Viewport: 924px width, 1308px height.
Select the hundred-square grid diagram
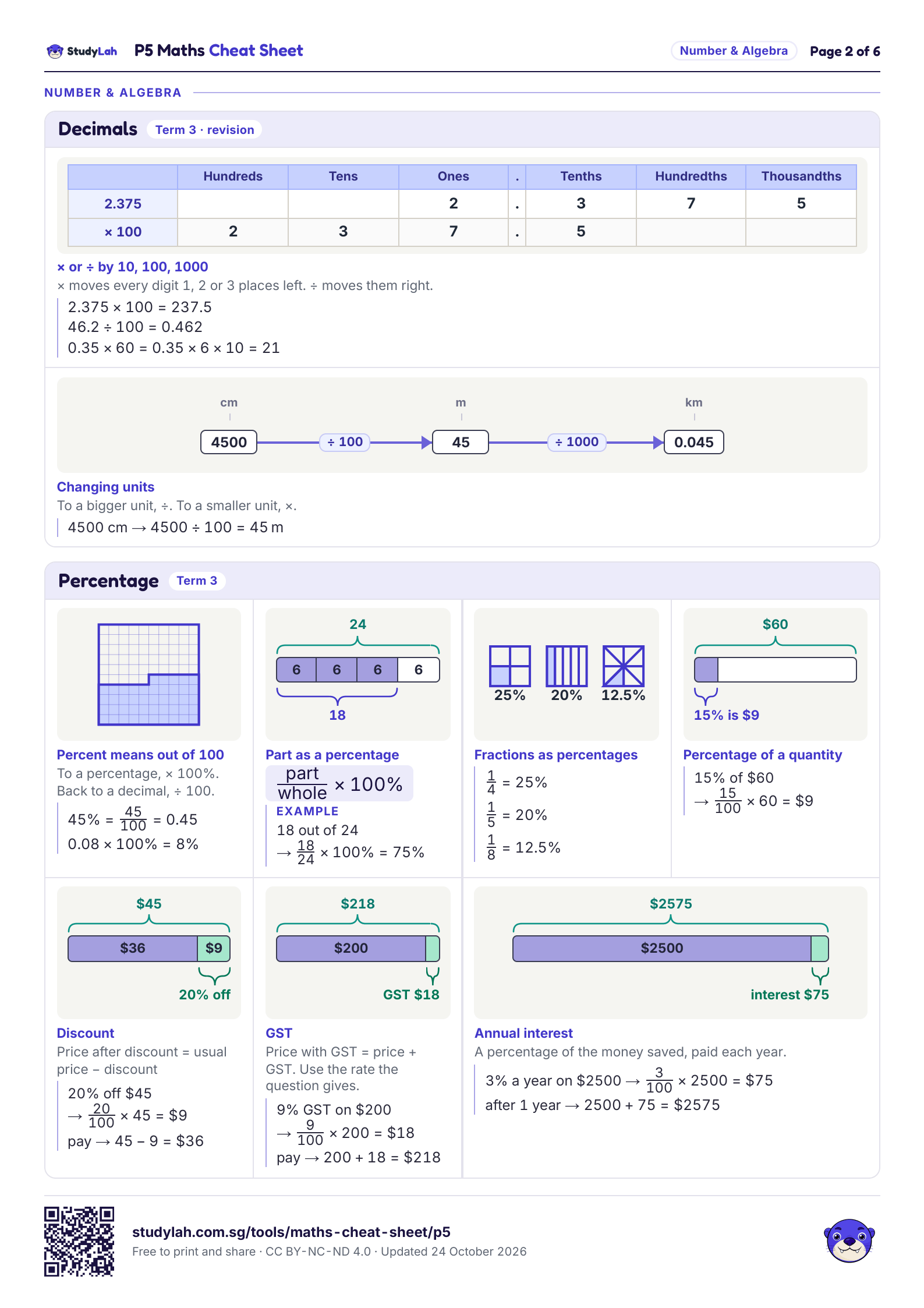click(148, 674)
